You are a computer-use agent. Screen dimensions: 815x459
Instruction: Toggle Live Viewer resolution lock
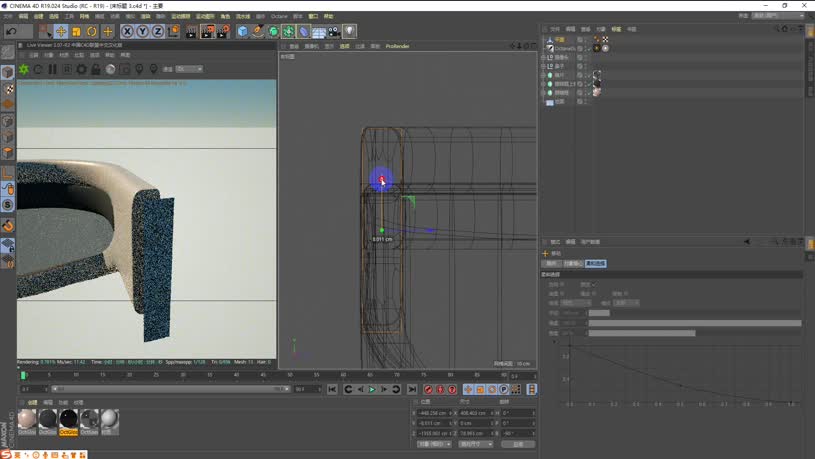click(96, 69)
